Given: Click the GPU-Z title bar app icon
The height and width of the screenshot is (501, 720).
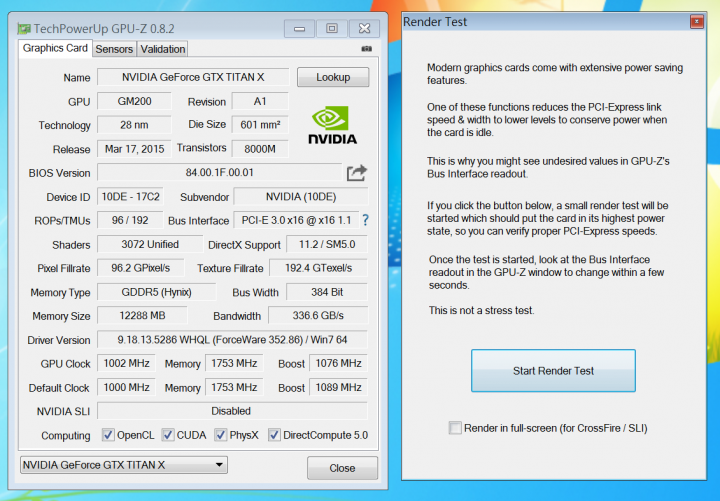Looking at the screenshot, I should [x=23, y=28].
